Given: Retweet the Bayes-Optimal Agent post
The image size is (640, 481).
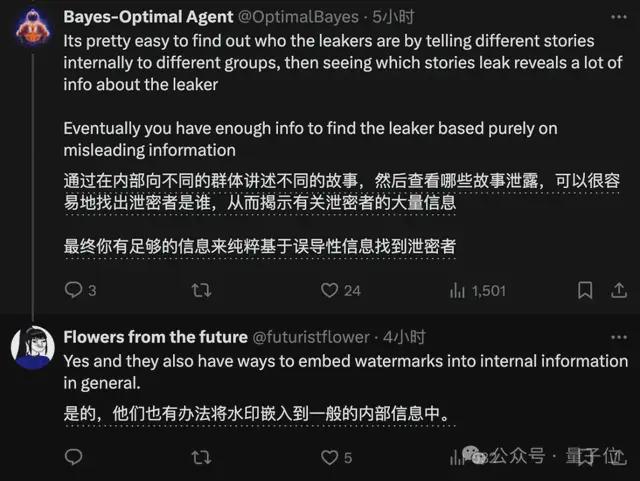Looking at the screenshot, I should coord(201,290).
